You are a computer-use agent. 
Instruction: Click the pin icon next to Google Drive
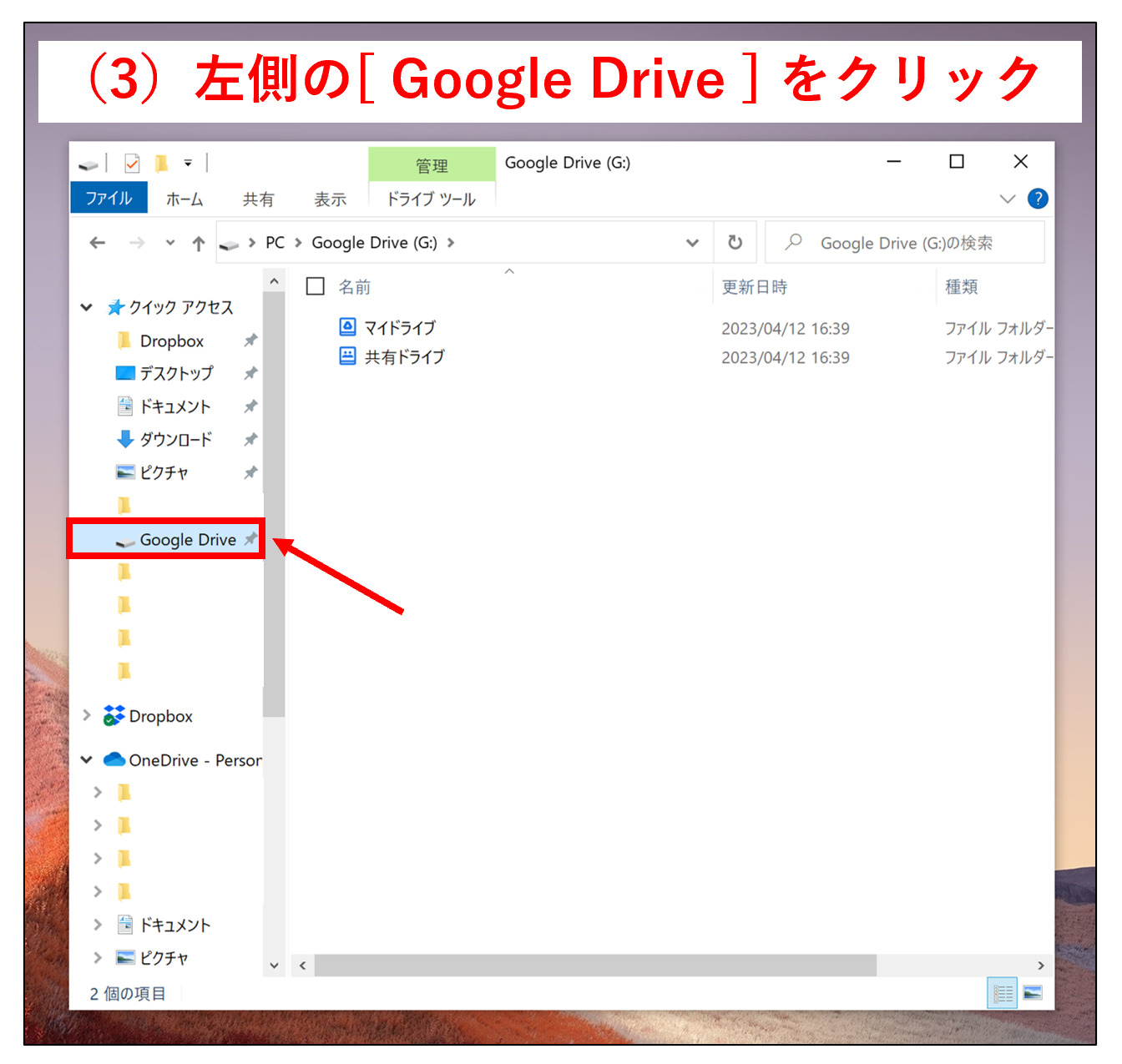click(x=250, y=539)
